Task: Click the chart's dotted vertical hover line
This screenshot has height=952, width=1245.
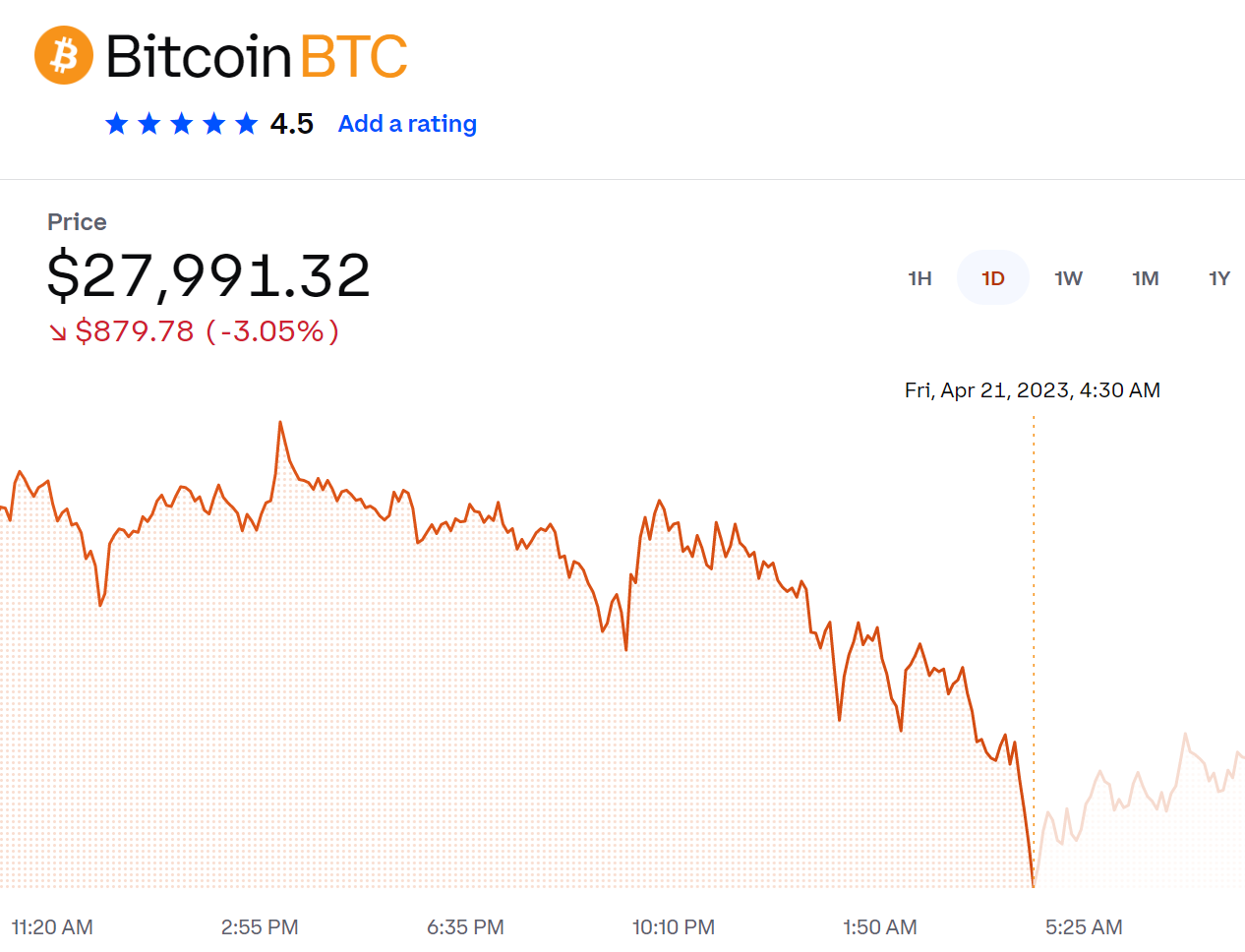Action: (1034, 590)
